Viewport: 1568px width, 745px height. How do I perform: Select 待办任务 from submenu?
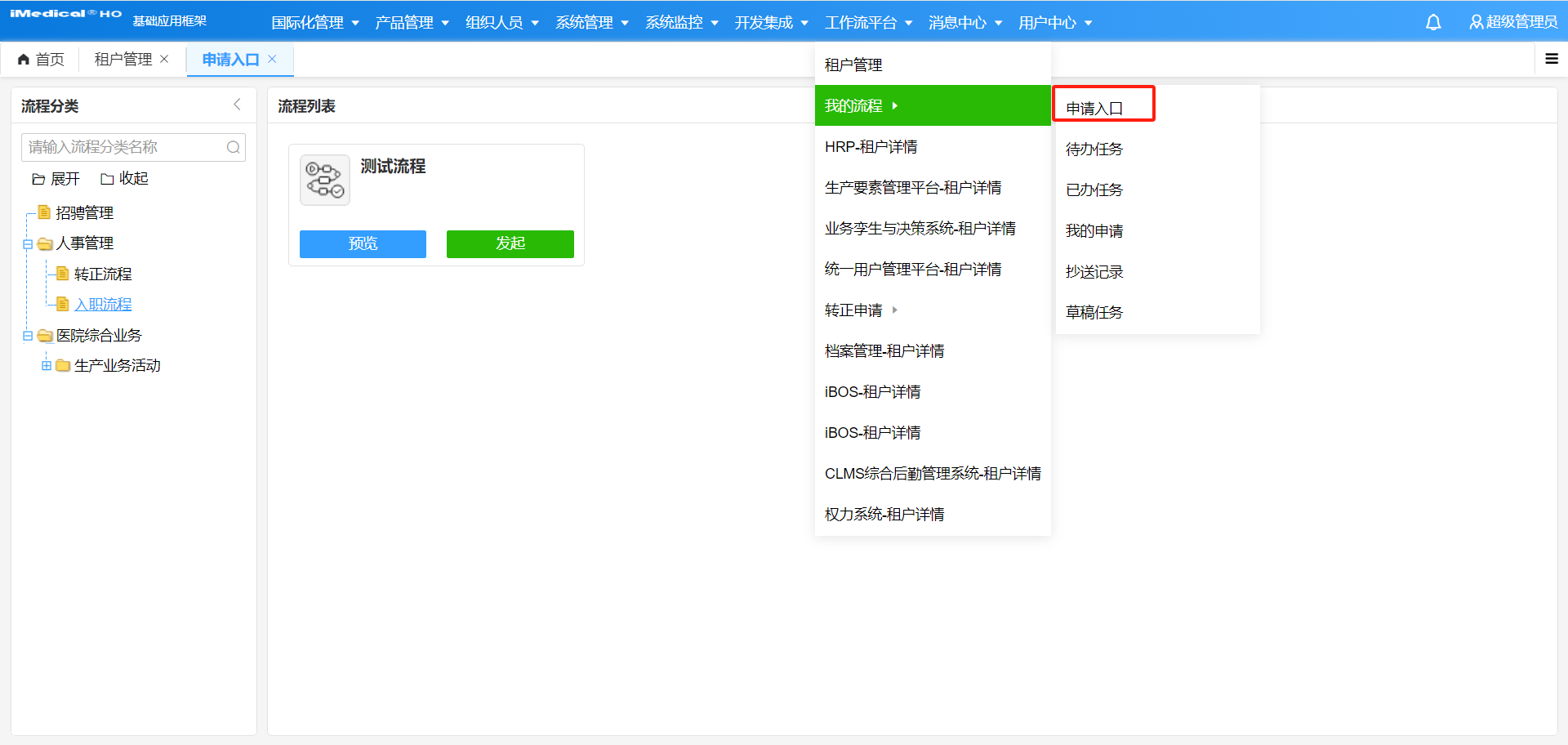tap(1094, 149)
